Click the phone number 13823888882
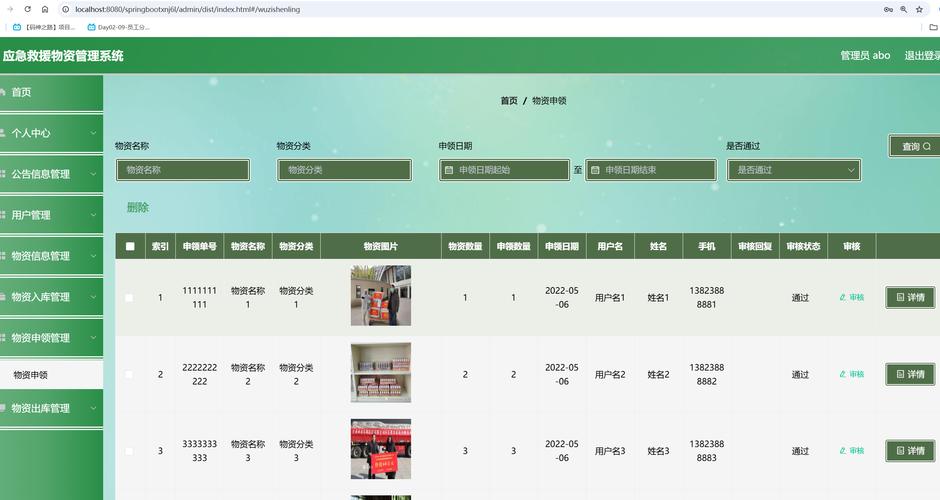This screenshot has width=940, height=500. (x=707, y=374)
